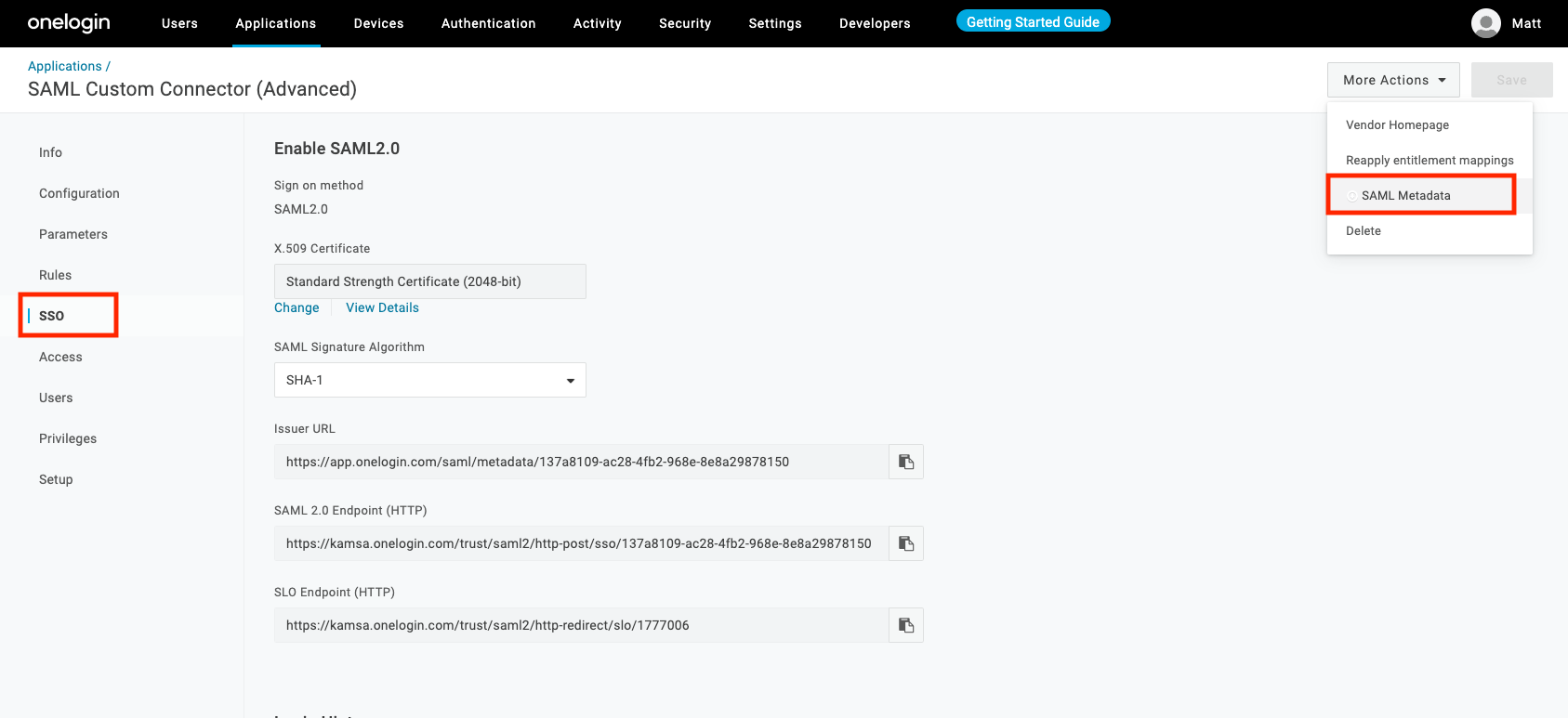Click the SAML 2.0 Endpoint field
The height and width of the screenshot is (718, 1568).
point(581,543)
